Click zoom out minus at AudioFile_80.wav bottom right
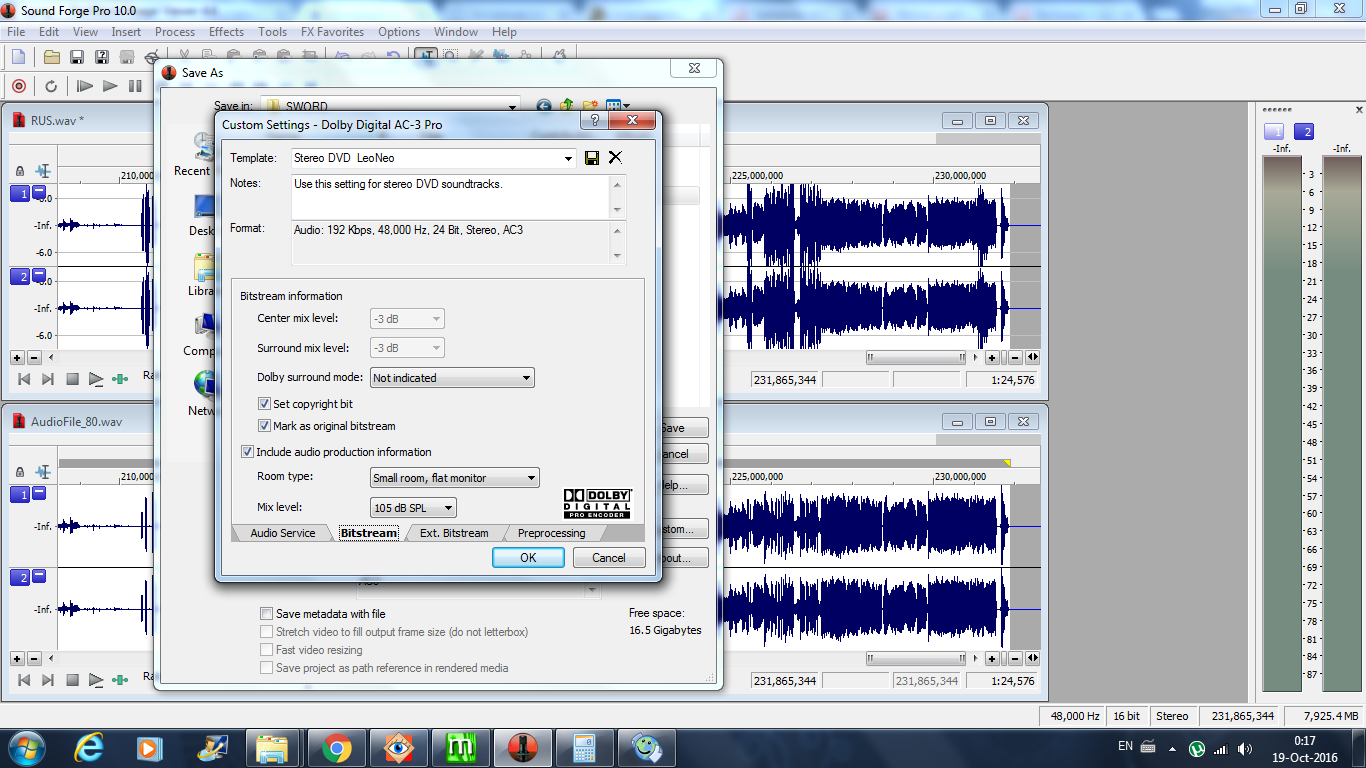Screen dimensions: 1366x768 [1015, 659]
